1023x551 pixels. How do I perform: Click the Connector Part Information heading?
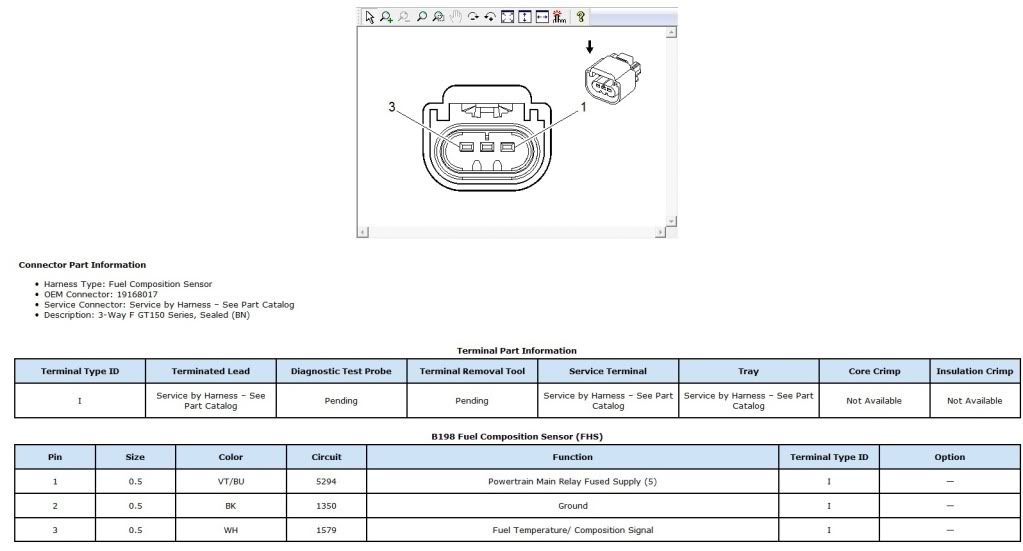[x=82, y=265]
